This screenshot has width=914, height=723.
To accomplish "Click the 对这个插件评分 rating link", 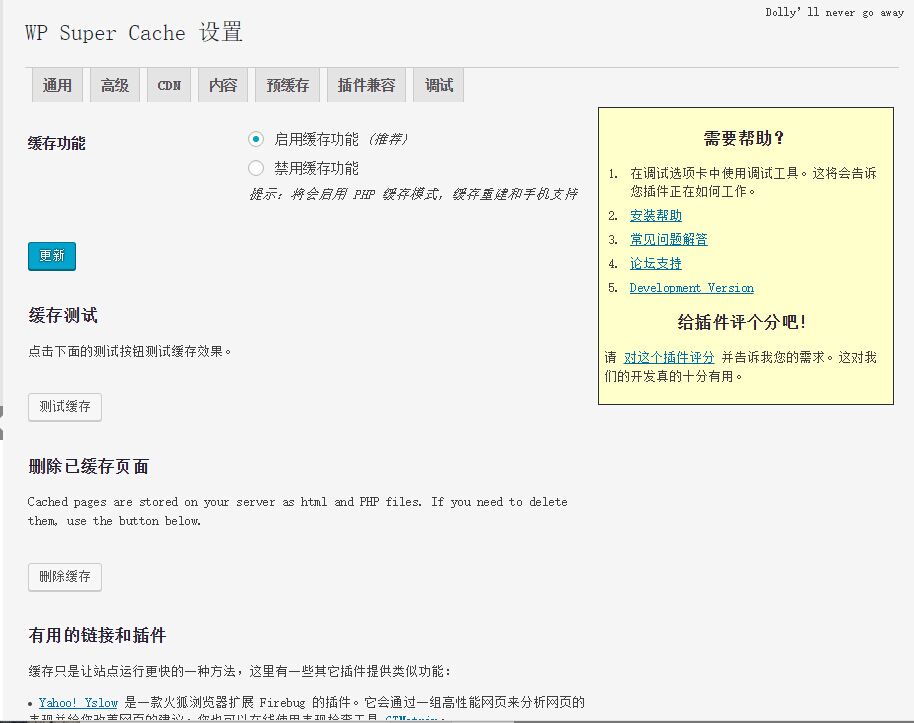I will (669, 357).
